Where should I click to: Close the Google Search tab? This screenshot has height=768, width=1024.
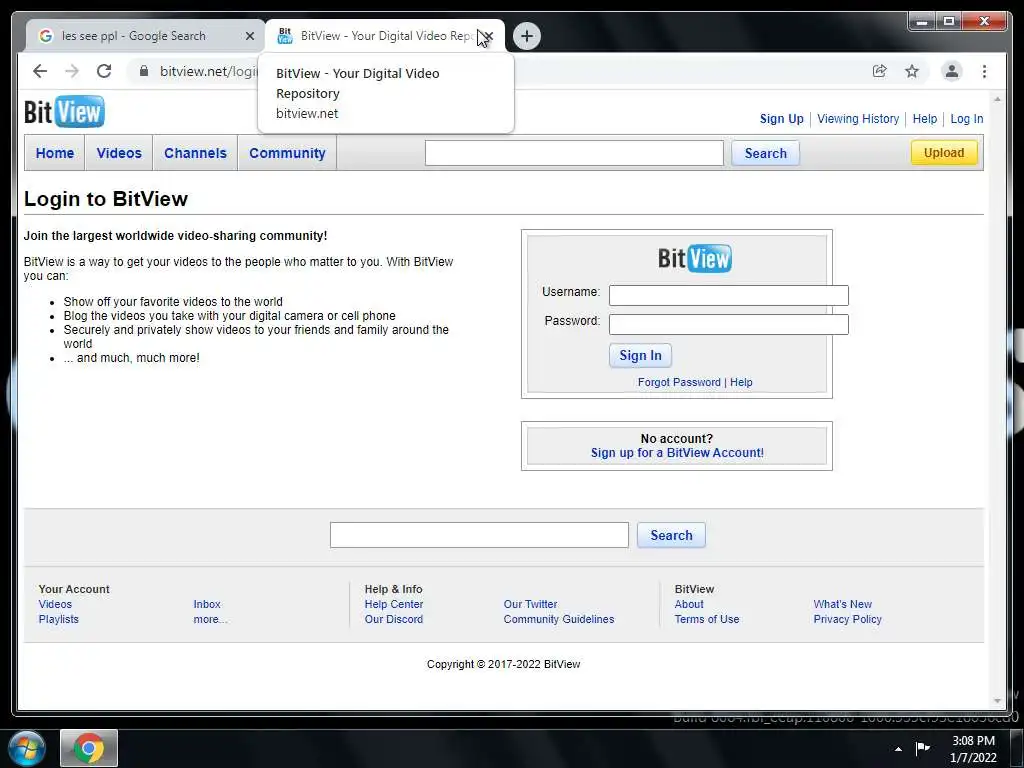tap(249, 36)
